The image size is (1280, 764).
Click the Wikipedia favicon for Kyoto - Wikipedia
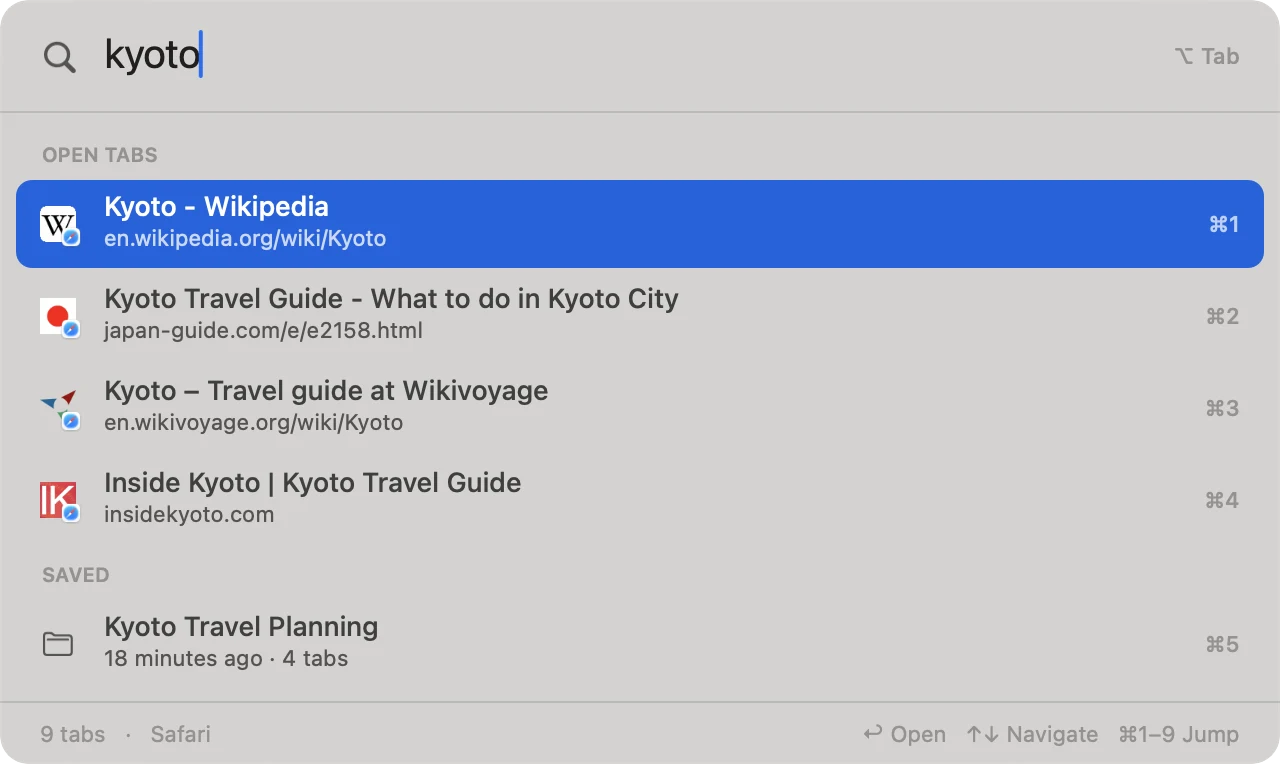(58, 224)
